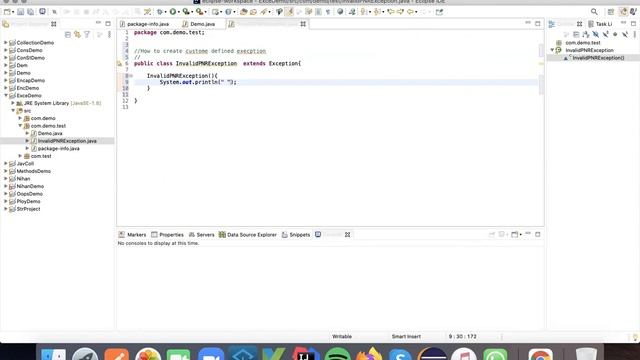Switch to the package-info.java editor tab
The width and height of the screenshot is (640, 360).
144,24
